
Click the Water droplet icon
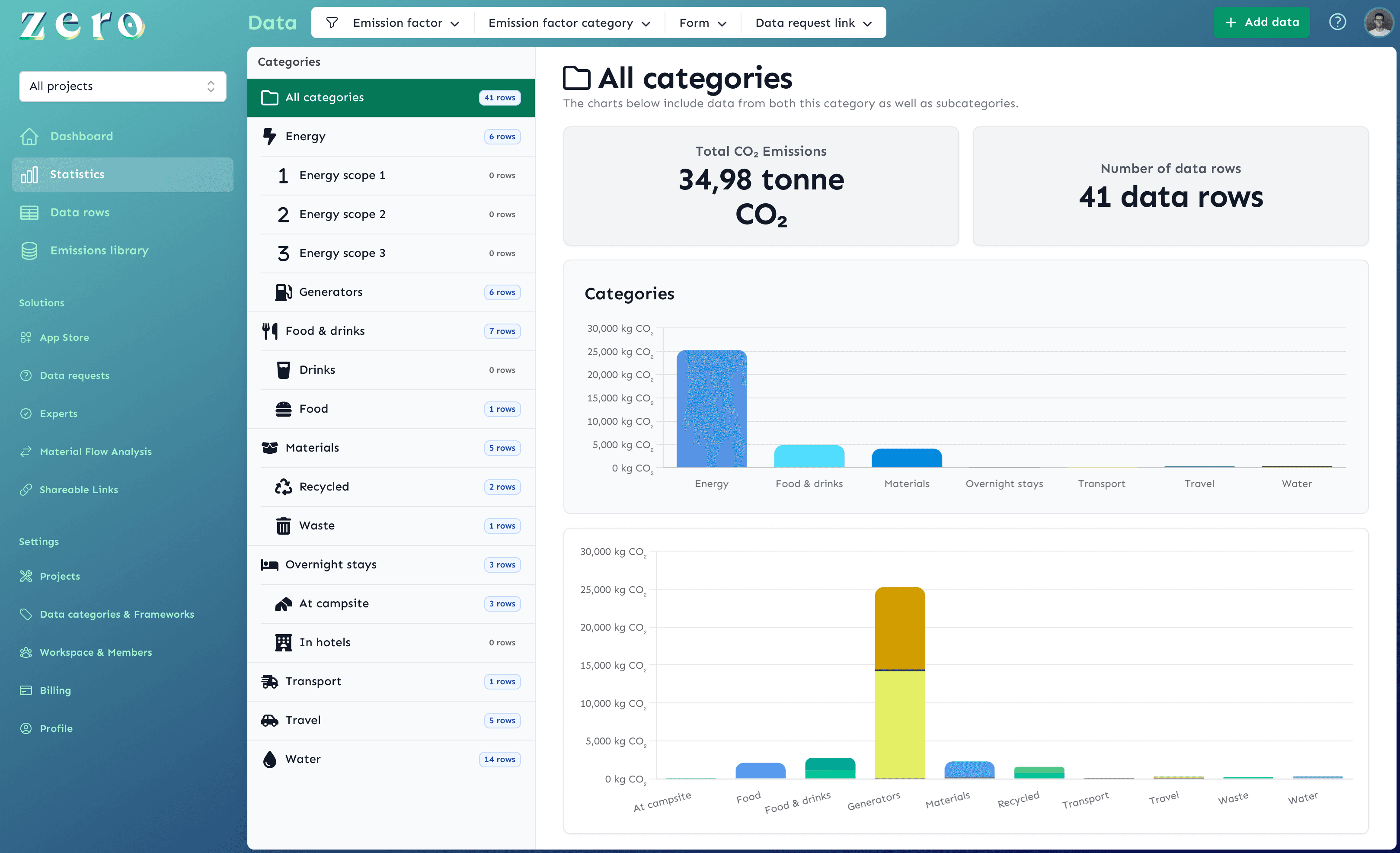click(x=269, y=759)
